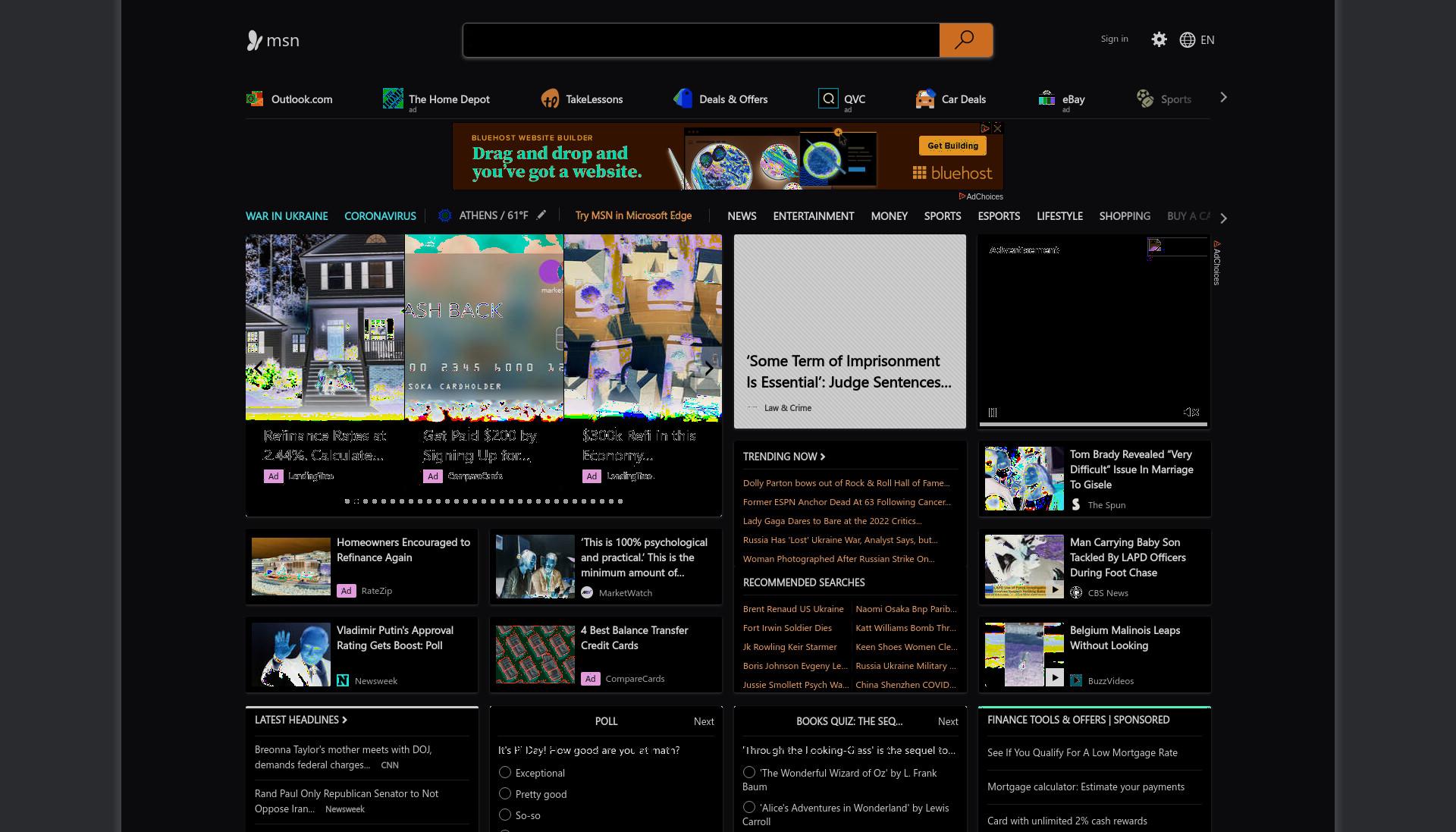
Task: Click the Sign in link
Action: [x=1114, y=39]
